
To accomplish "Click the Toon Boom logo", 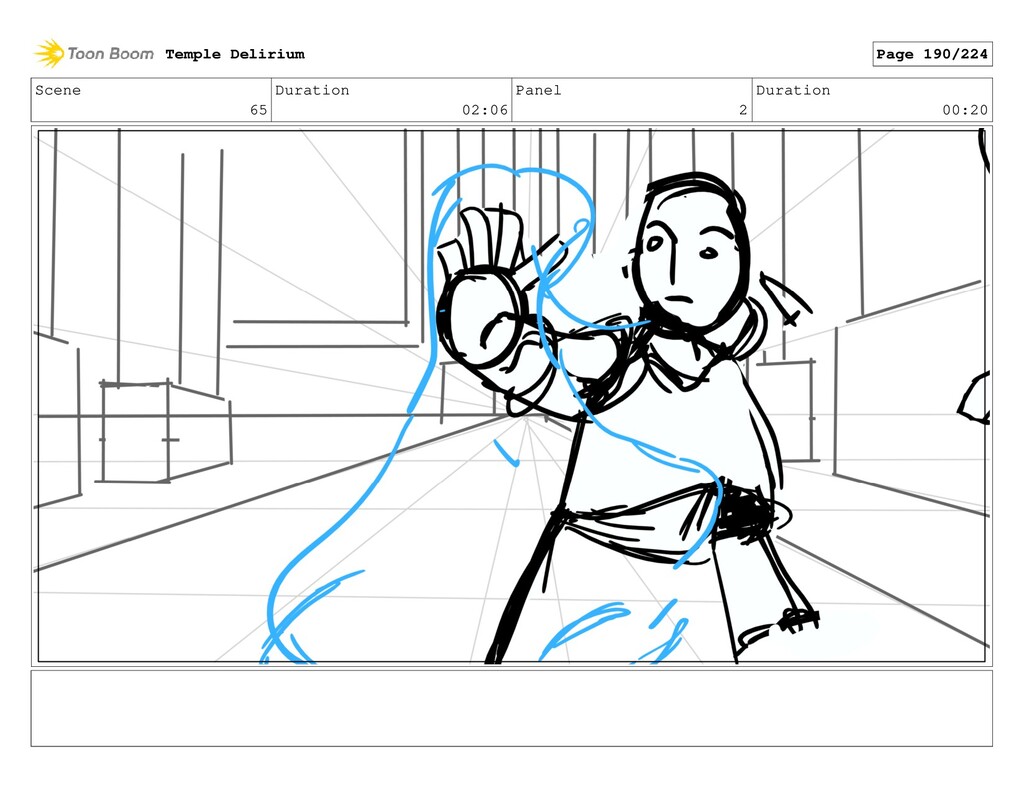I will pos(94,54).
